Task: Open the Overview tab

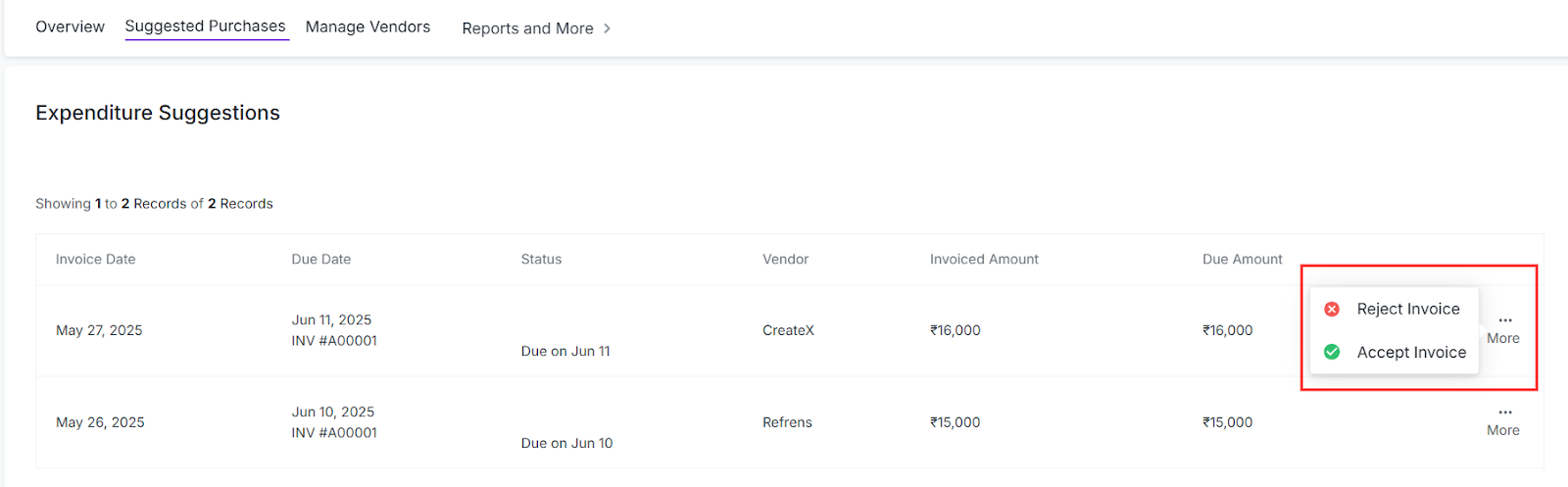Action: [x=70, y=26]
